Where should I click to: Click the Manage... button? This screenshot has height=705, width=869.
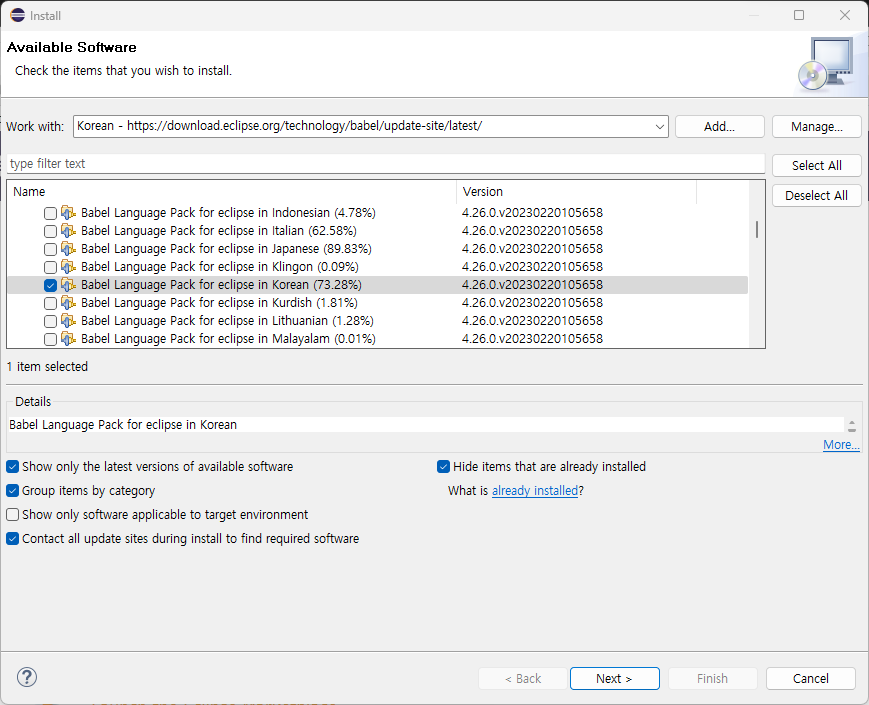(816, 126)
